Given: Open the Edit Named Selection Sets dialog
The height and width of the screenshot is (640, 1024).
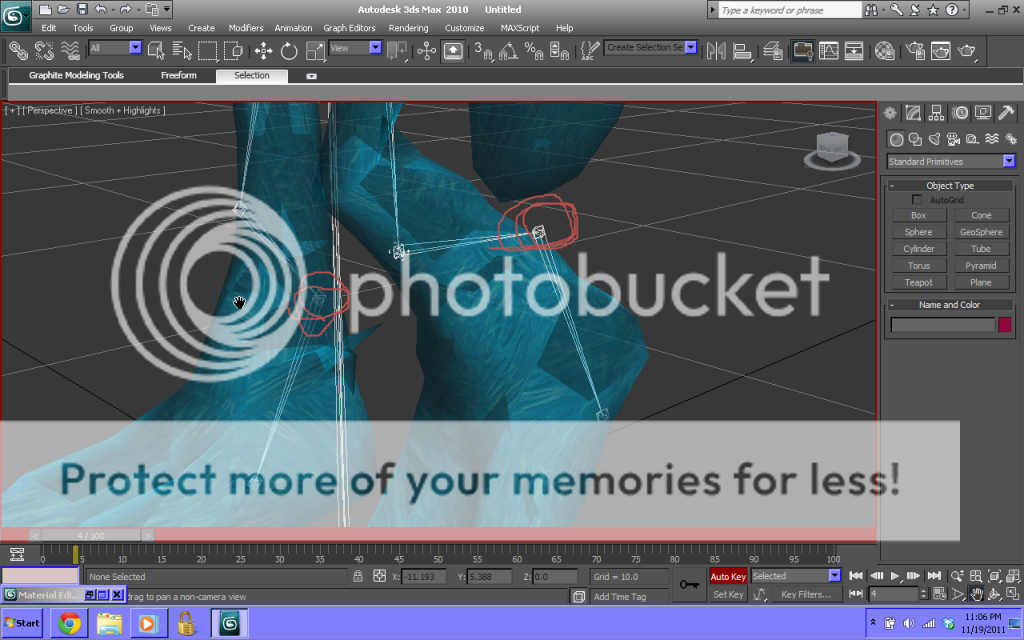Looking at the screenshot, I should [590, 50].
